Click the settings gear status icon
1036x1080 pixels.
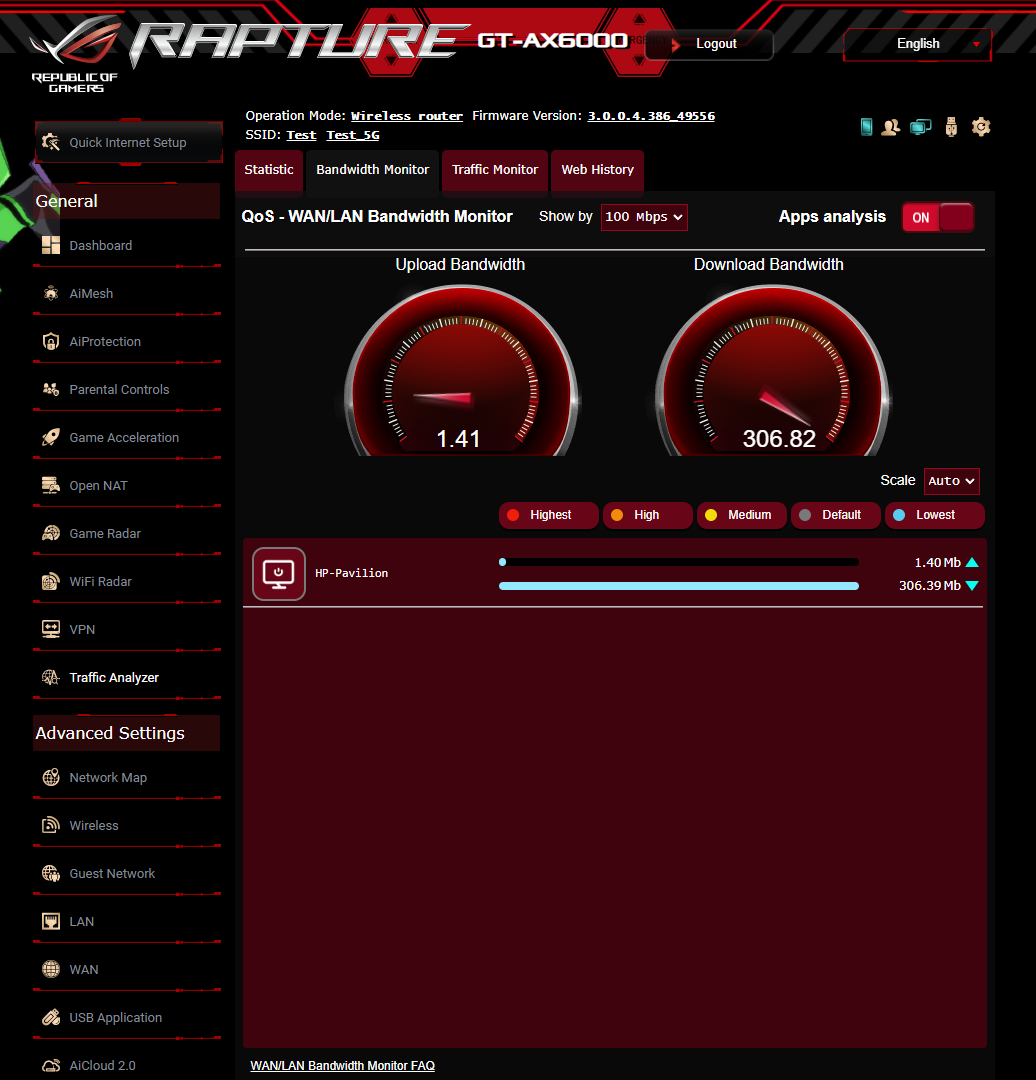[981, 127]
